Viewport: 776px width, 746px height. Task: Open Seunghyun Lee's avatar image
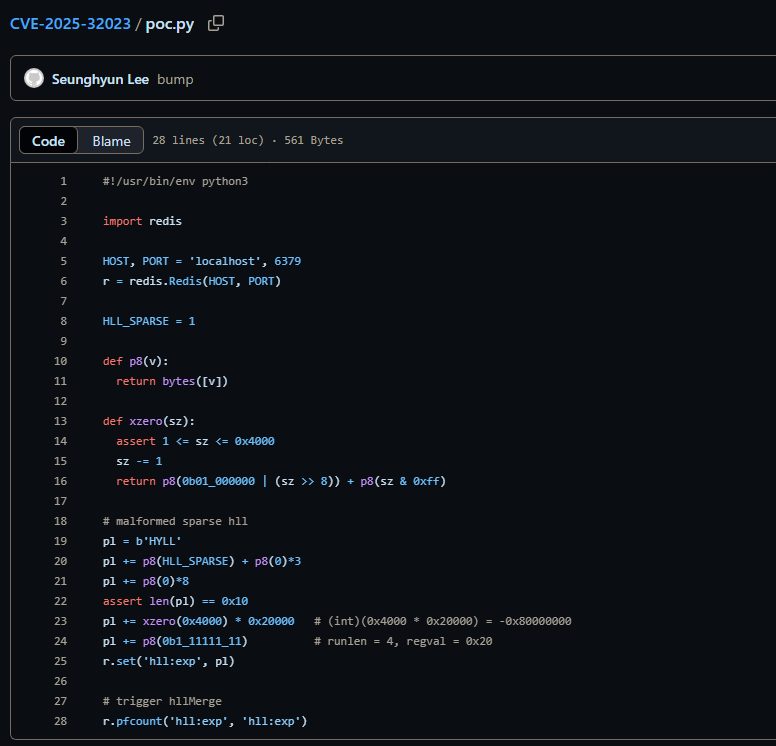(x=34, y=78)
